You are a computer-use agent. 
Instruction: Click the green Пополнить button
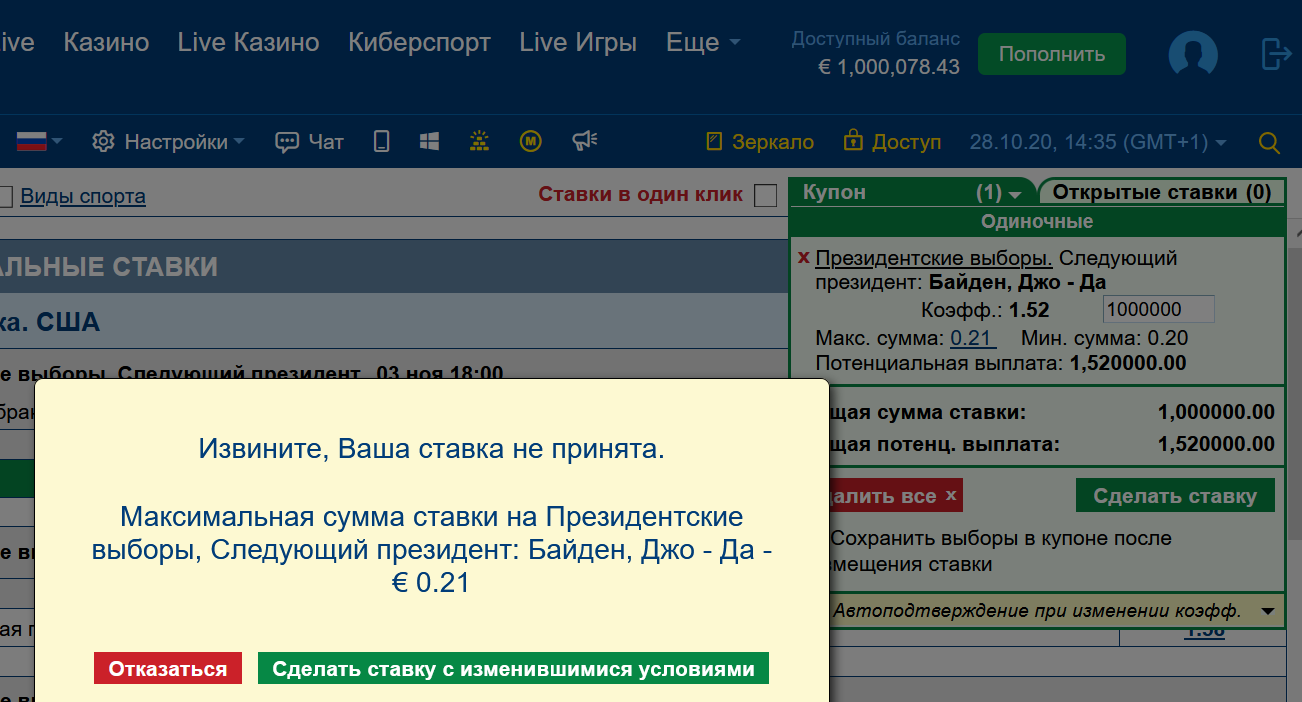click(x=1051, y=54)
